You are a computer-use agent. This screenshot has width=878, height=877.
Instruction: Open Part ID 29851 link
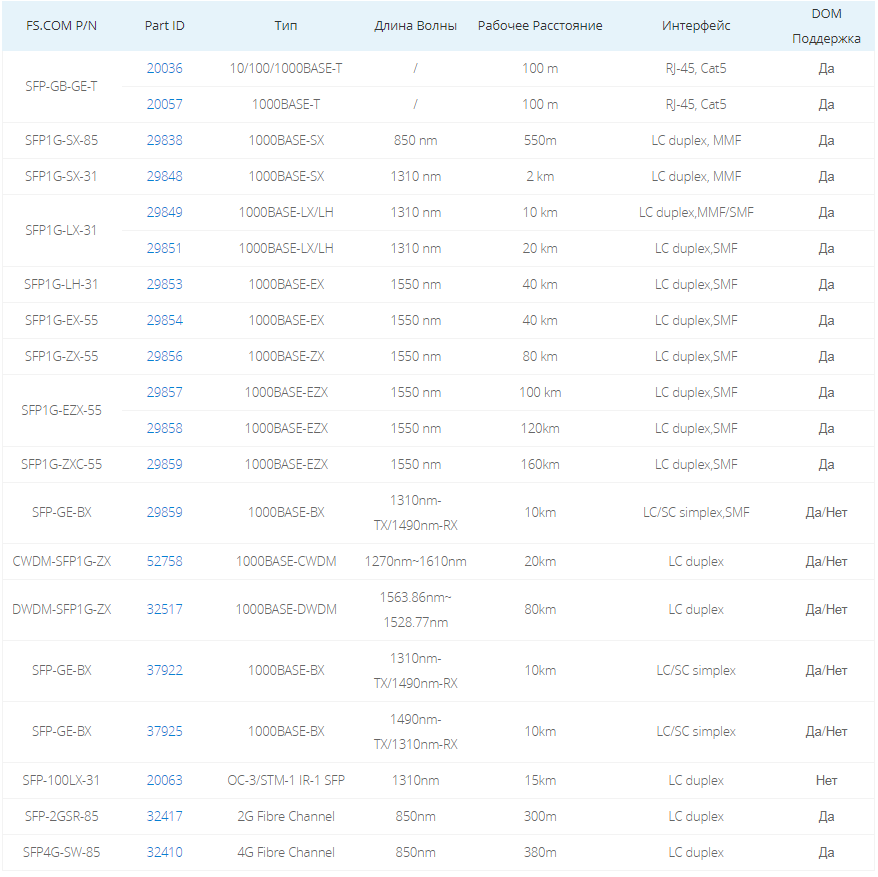164,248
